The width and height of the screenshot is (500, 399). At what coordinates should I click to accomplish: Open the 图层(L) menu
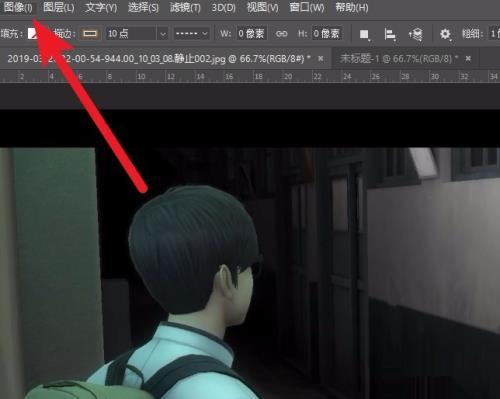pos(59,7)
